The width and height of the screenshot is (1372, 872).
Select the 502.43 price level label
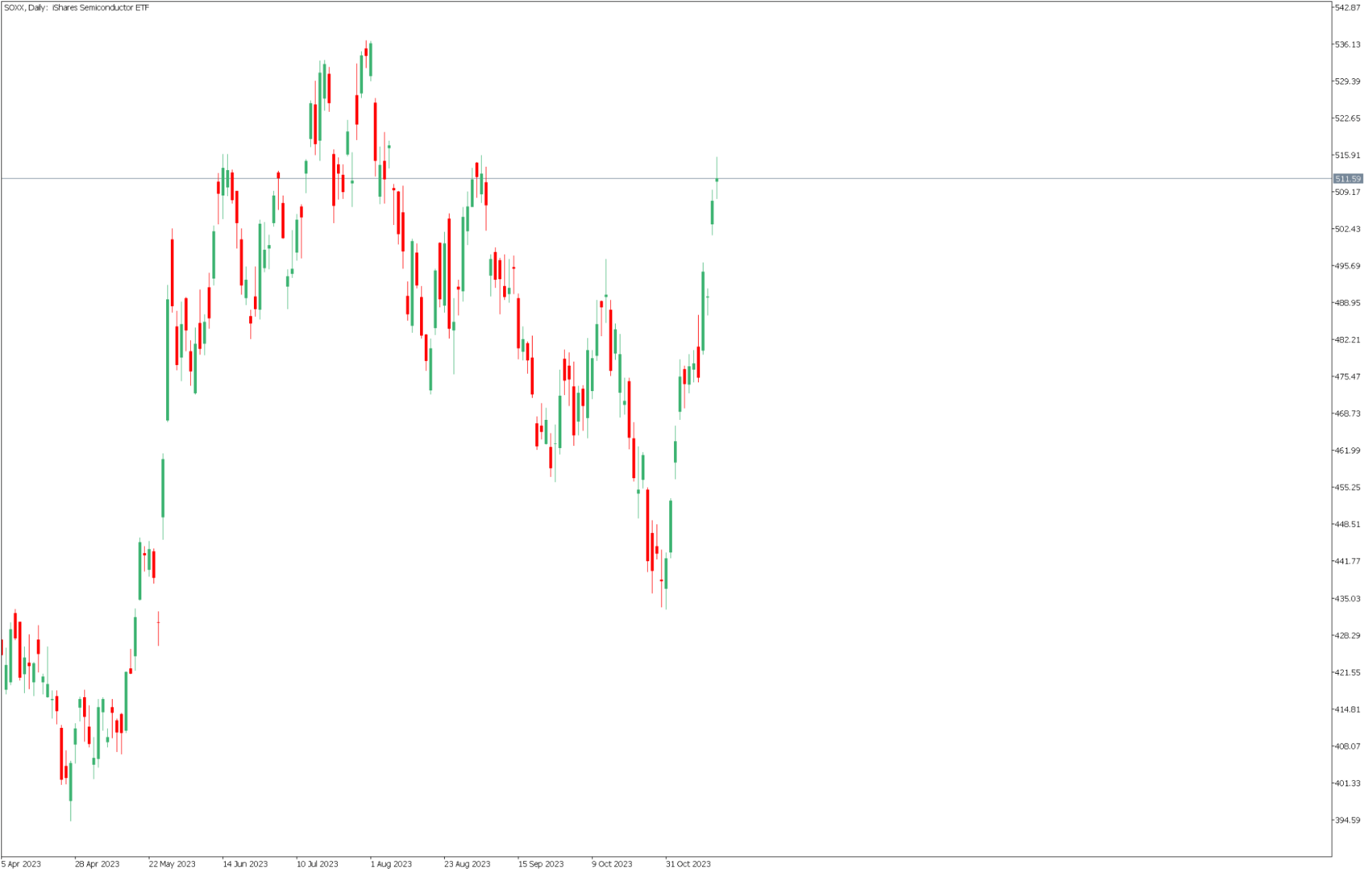pos(1347,229)
